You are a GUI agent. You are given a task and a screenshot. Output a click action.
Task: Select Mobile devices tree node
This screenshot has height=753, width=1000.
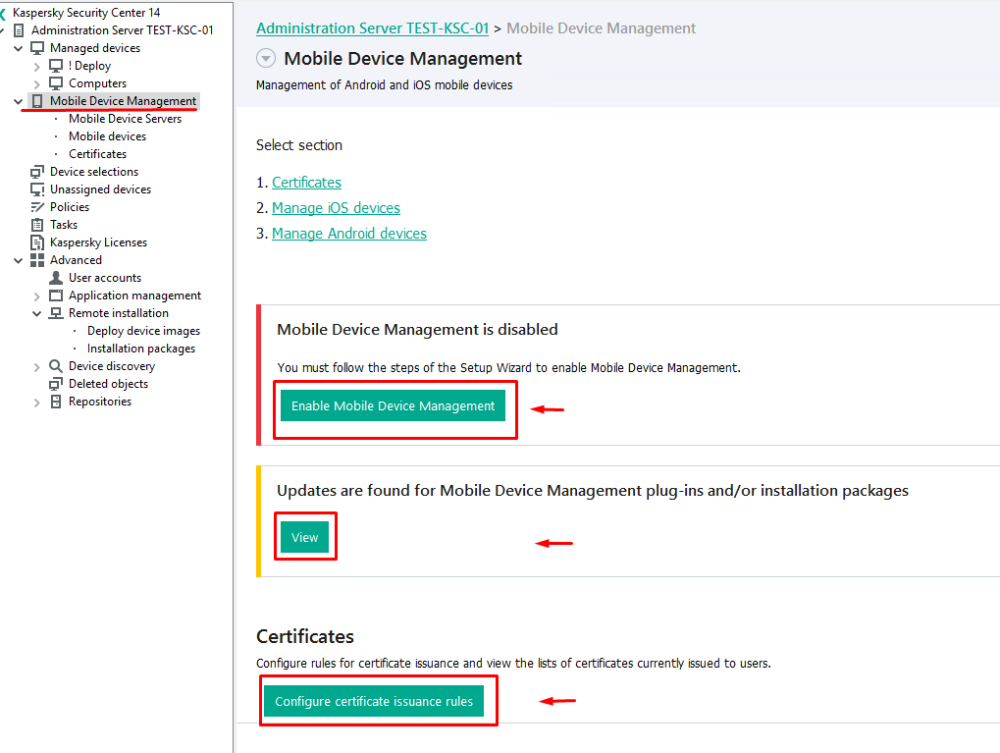click(107, 136)
